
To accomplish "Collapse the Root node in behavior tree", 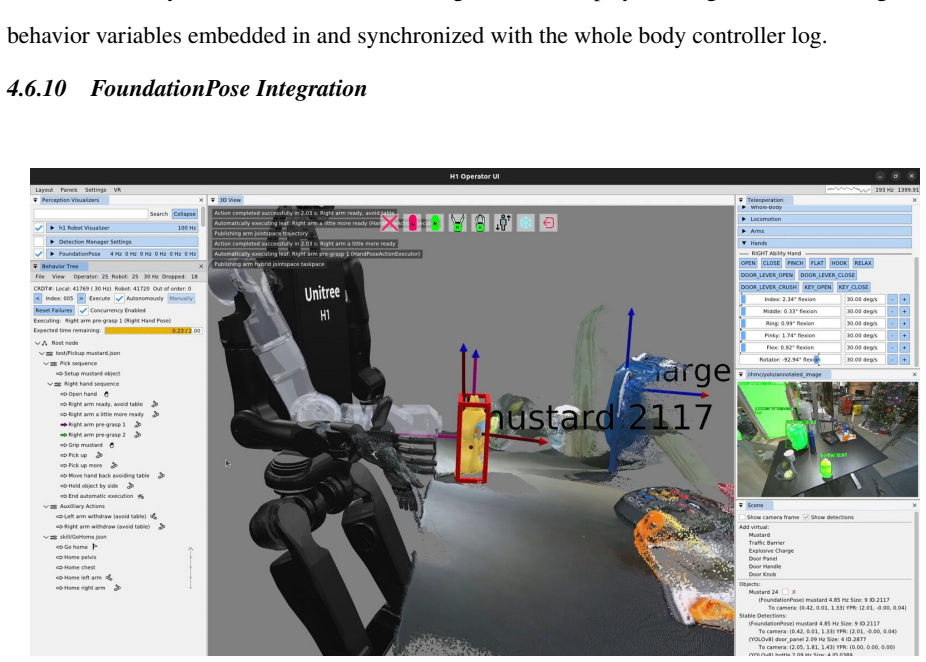I will [37, 343].
